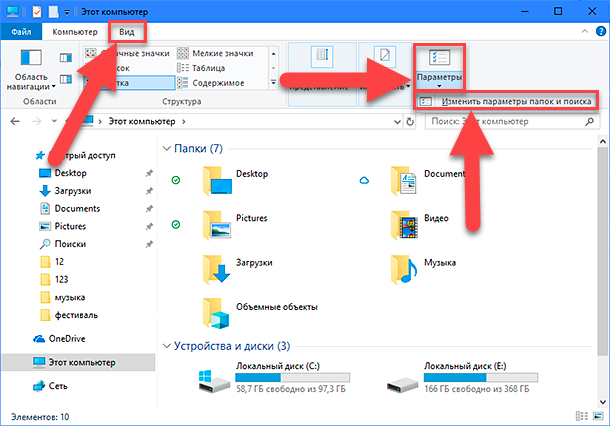Screen dimensions: 610x426
Task: Unpin Pictures using its pin icon
Action: [x=149, y=226]
